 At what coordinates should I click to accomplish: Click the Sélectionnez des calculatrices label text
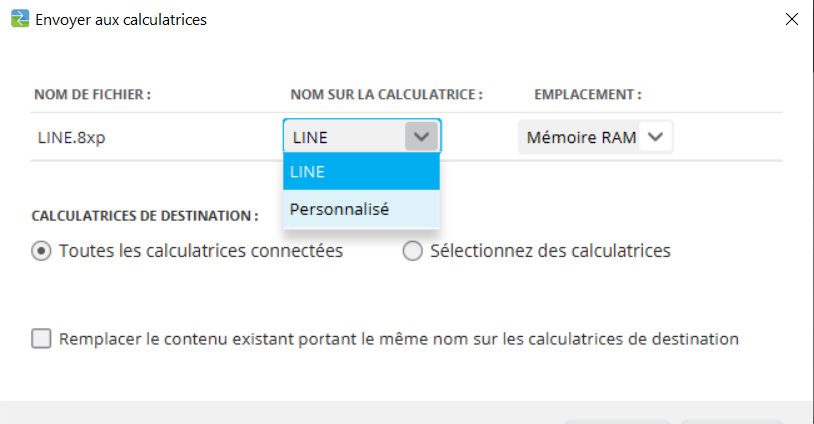pyautogui.click(x=550, y=251)
